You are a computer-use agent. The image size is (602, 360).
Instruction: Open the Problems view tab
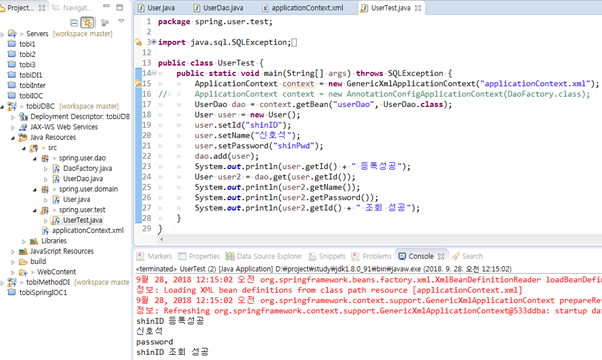click(x=372, y=256)
